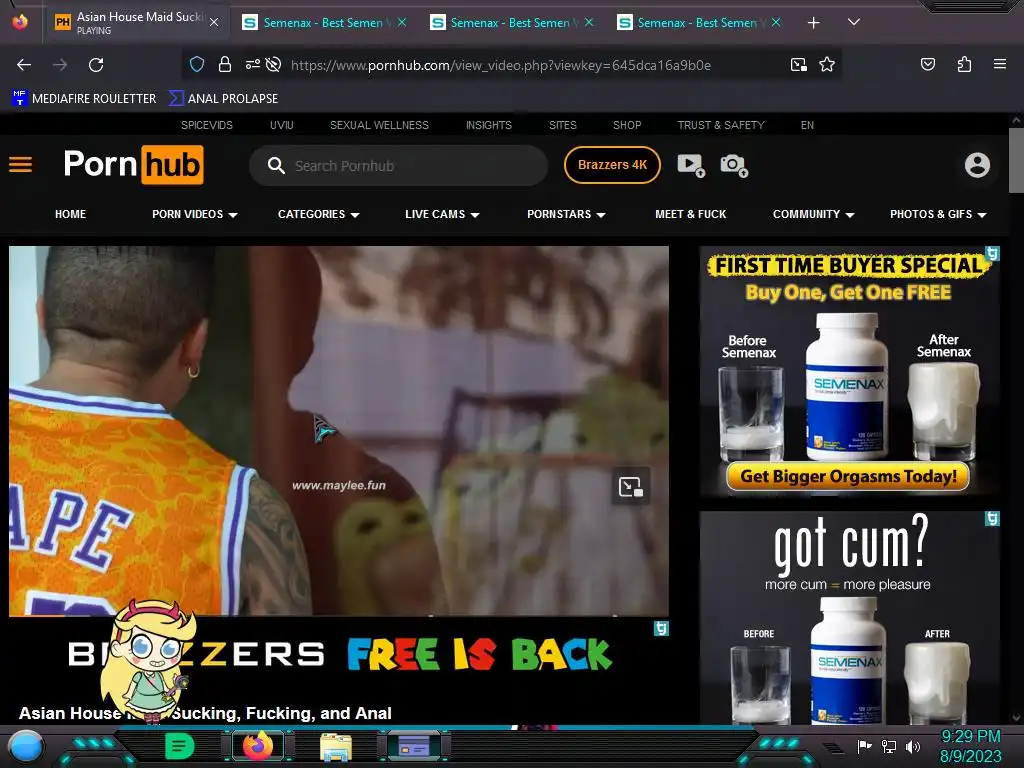Switch to the third Semenax tab
Screen dimensions: 1024x768
[511, 23]
